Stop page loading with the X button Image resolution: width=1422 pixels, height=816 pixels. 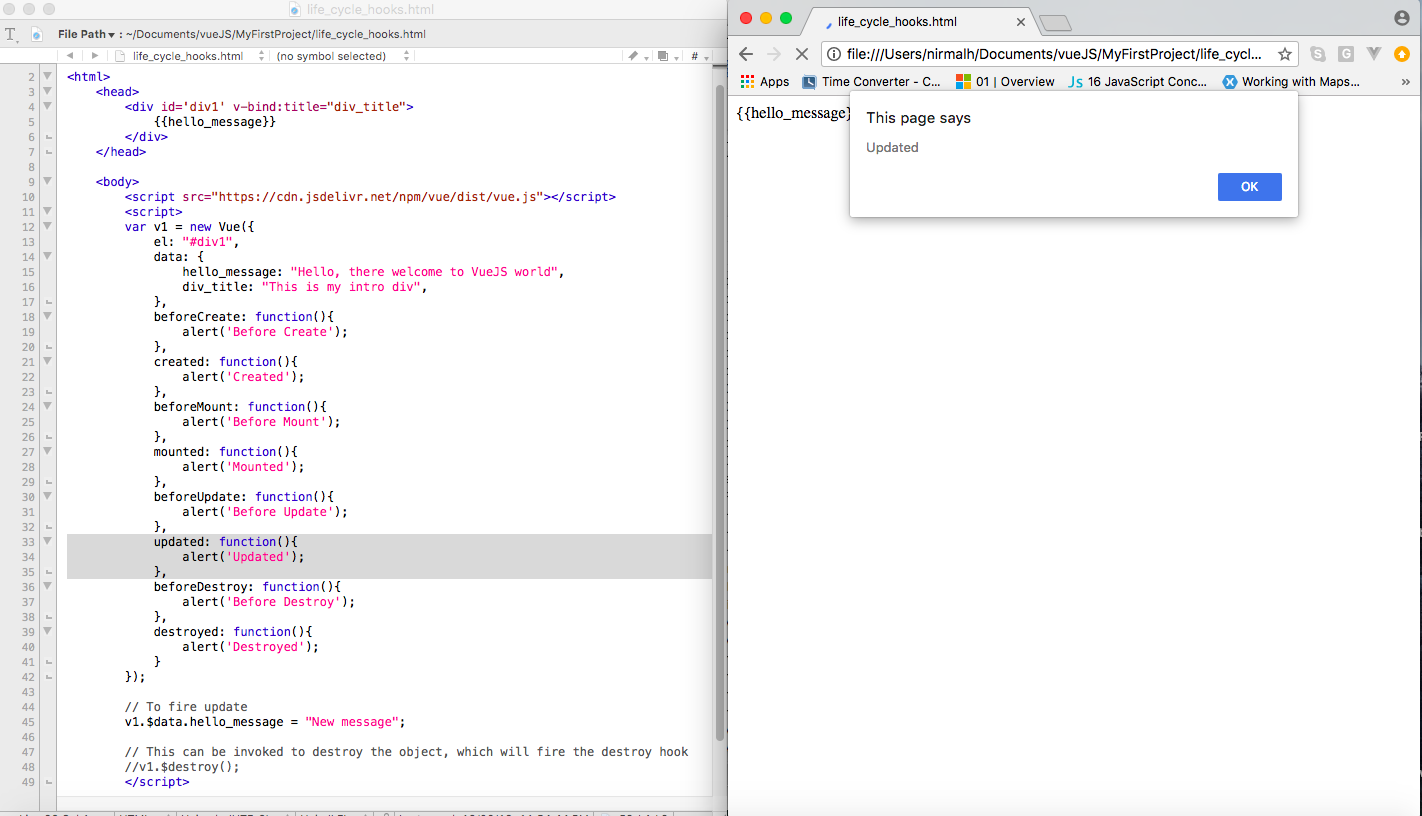click(801, 54)
